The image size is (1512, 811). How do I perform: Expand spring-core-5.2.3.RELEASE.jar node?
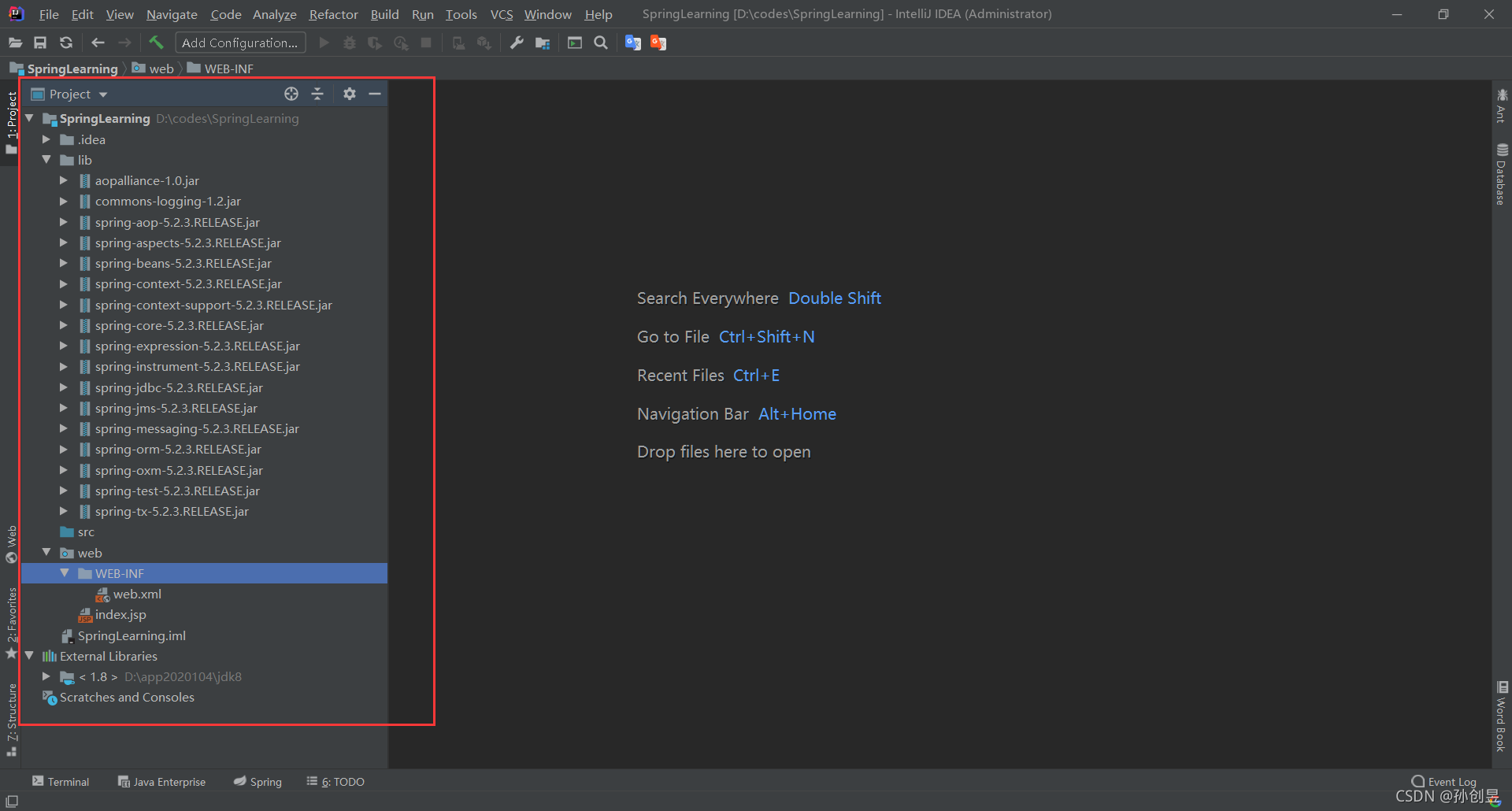tap(64, 325)
